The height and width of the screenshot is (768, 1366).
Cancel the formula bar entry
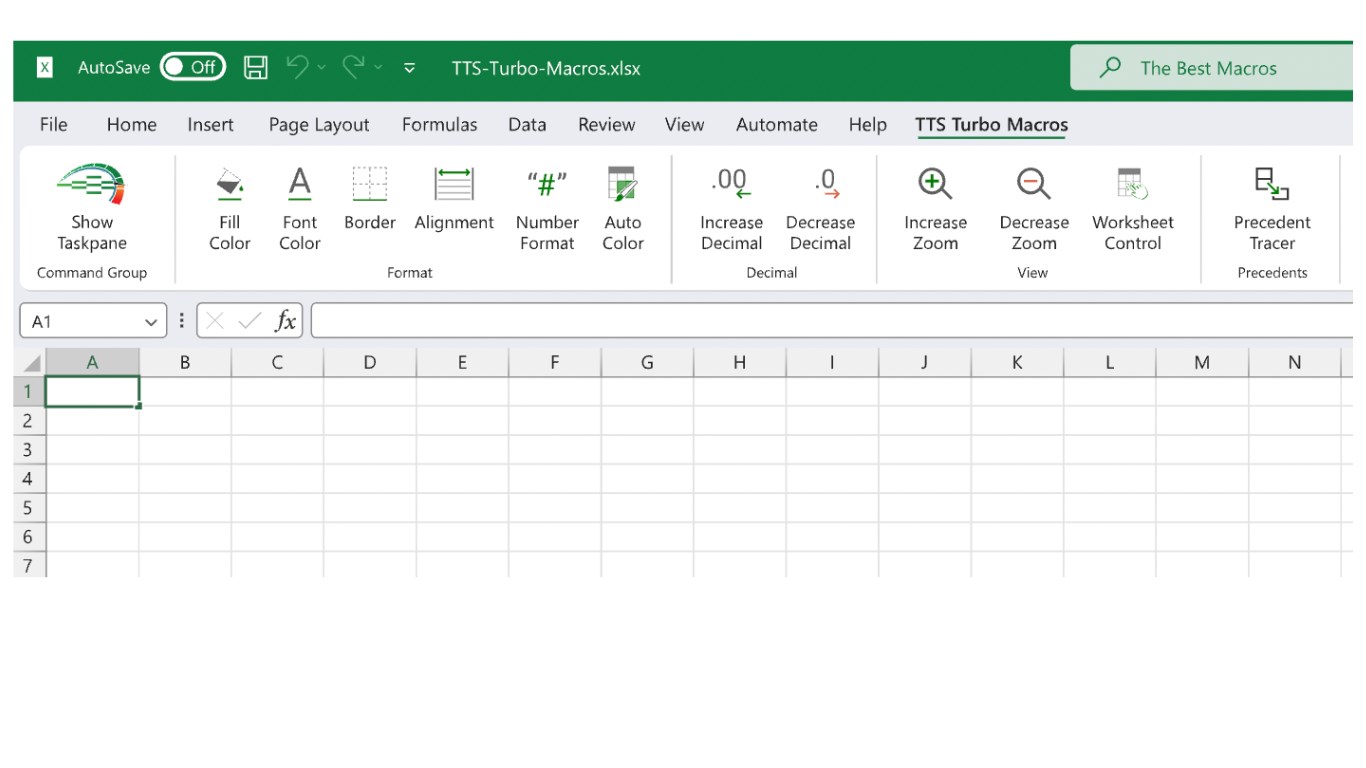214,321
